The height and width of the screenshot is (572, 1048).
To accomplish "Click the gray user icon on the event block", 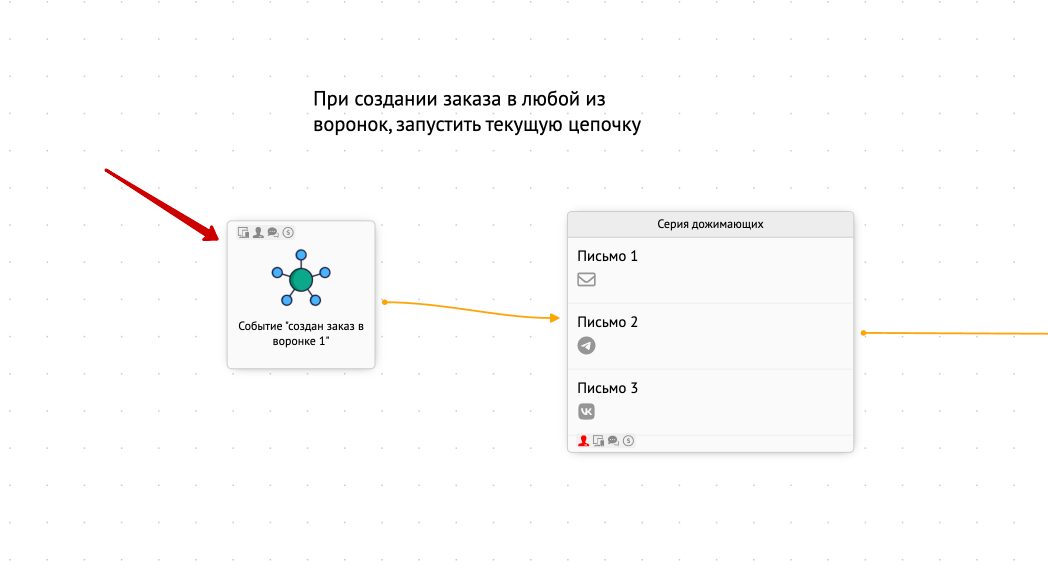I will (x=258, y=233).
